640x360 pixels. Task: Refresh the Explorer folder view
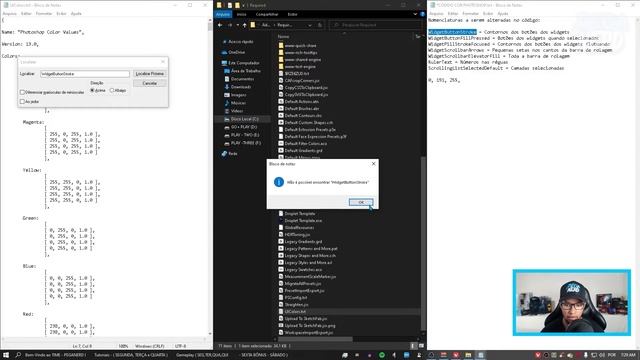click(320, 25)
